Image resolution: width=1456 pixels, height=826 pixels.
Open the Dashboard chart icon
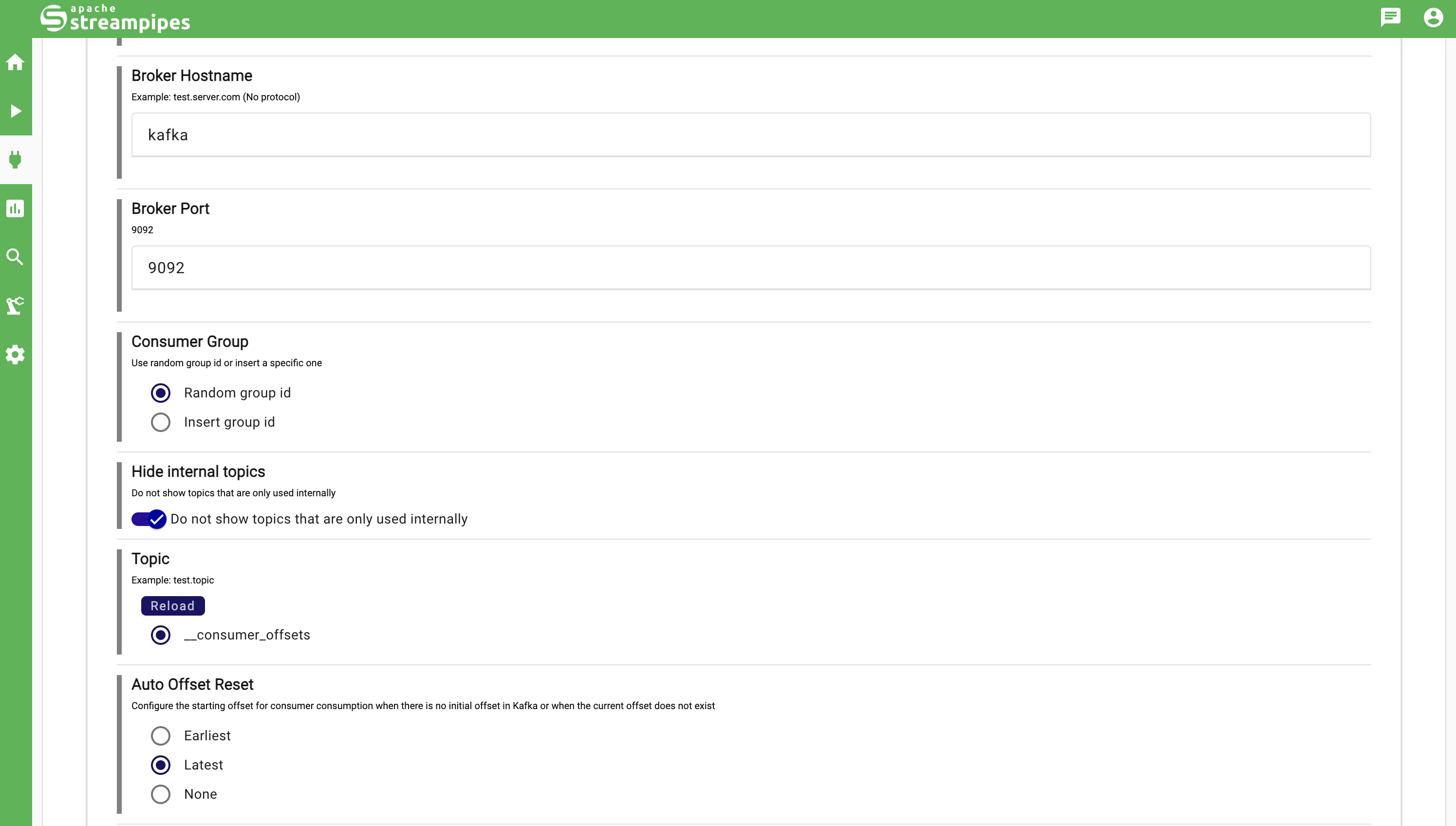[x=15, y=208]
